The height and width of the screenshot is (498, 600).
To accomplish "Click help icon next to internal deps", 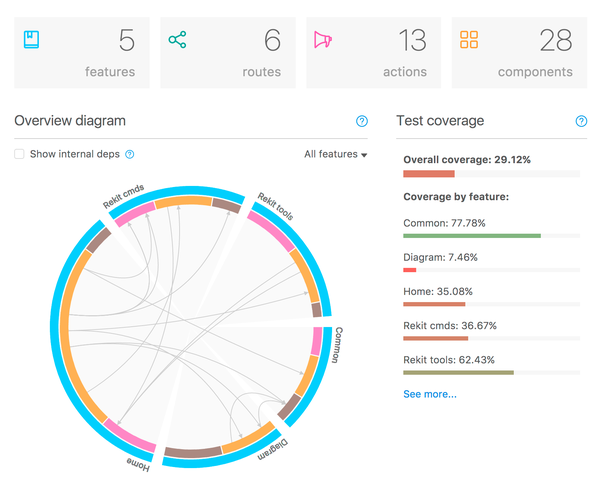I will (129, 155).
